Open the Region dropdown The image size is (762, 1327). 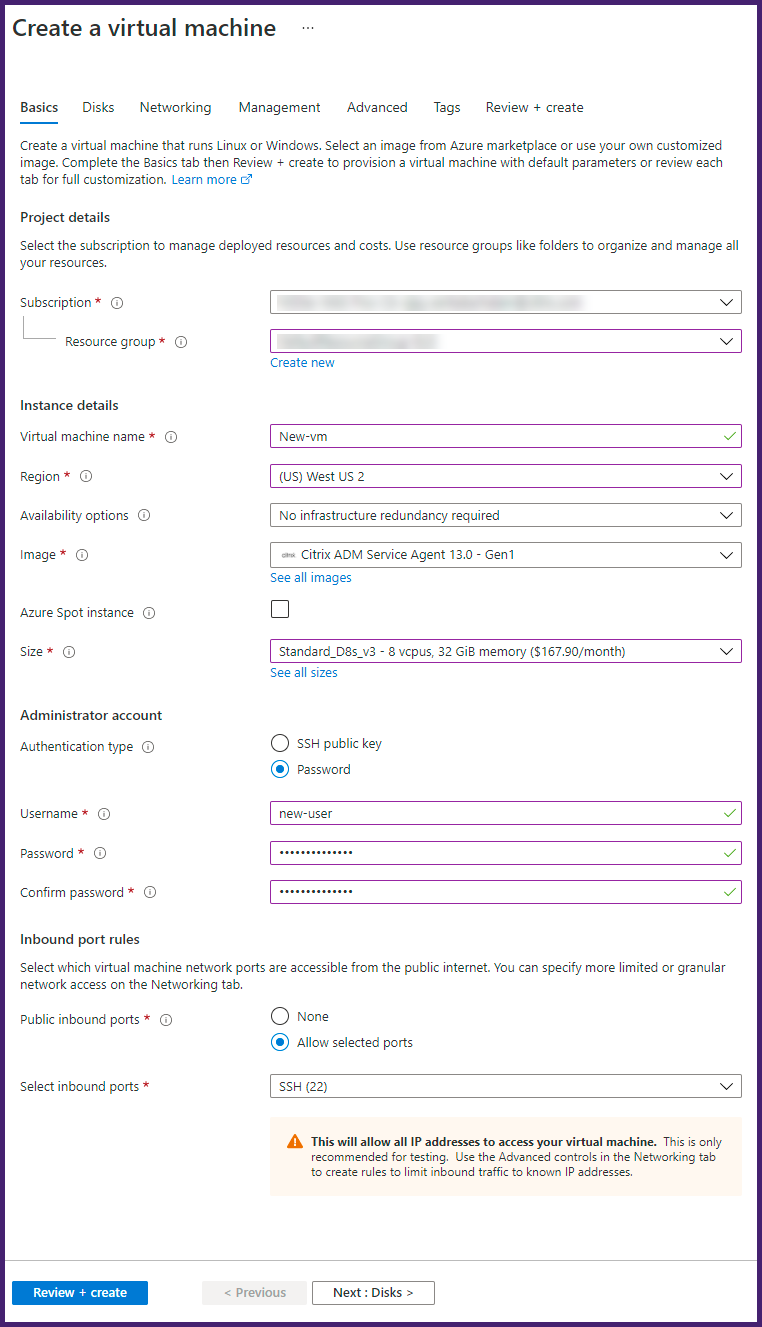[505, 476]
